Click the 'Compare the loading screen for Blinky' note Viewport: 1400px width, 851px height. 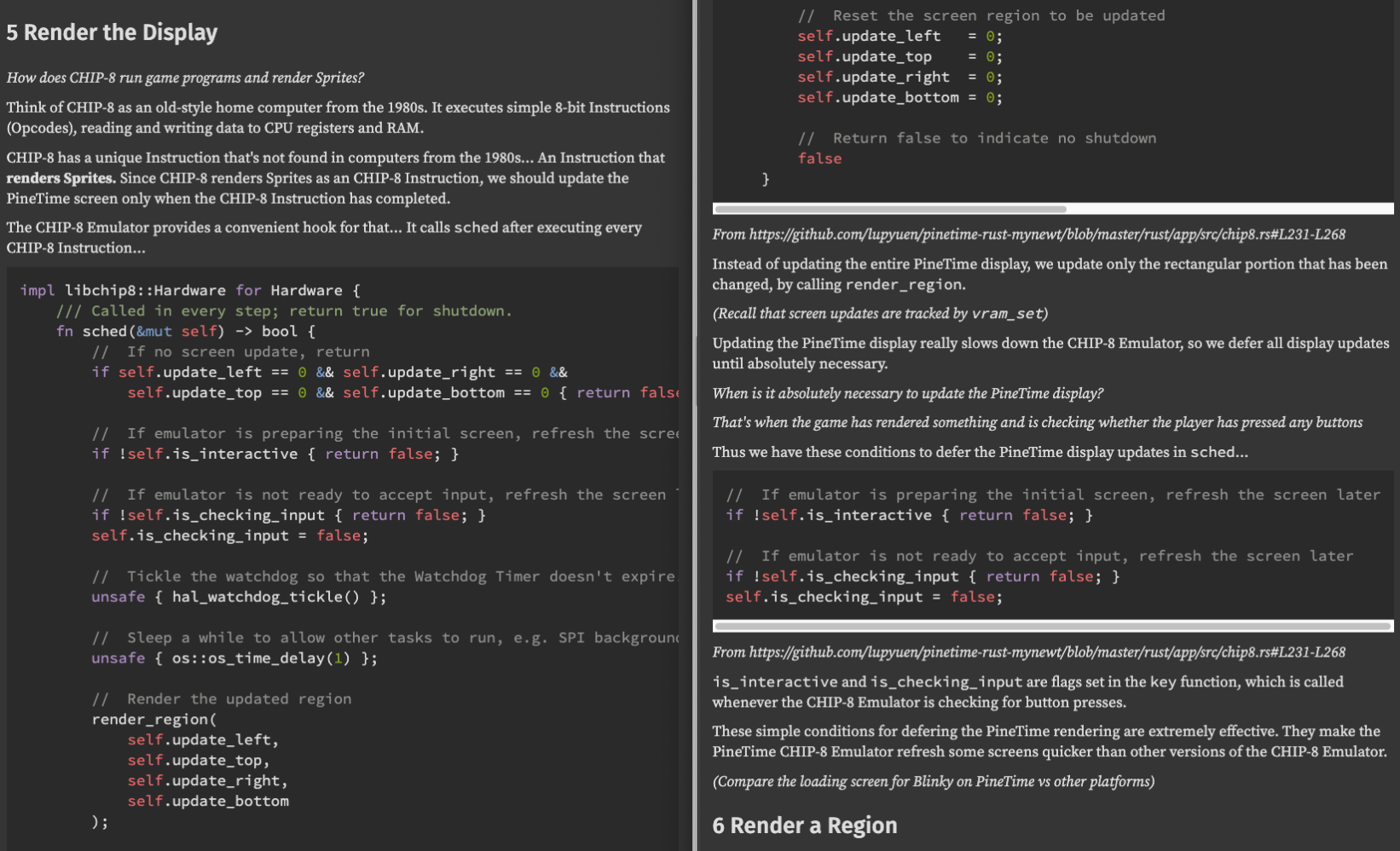point(933,782)
